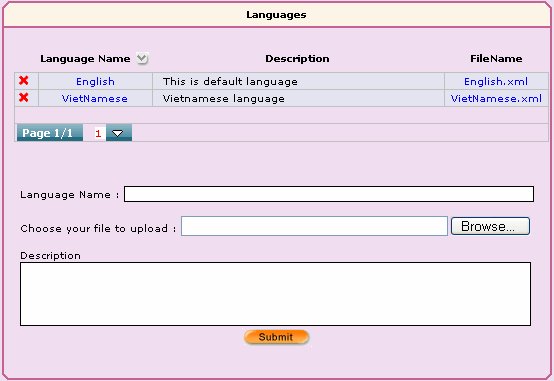The width and height of the screenshot is (554, 381).
Task: Click the Language Name column header
Action: [85, 59]
